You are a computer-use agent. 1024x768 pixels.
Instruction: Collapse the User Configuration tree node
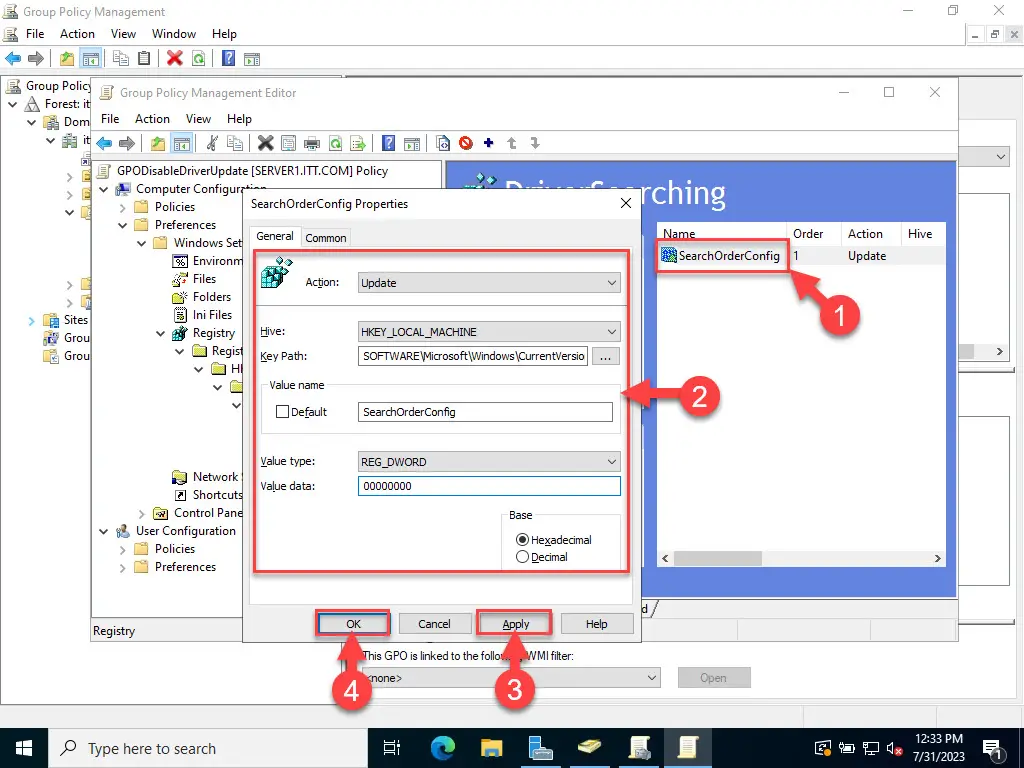click(104, 532)
